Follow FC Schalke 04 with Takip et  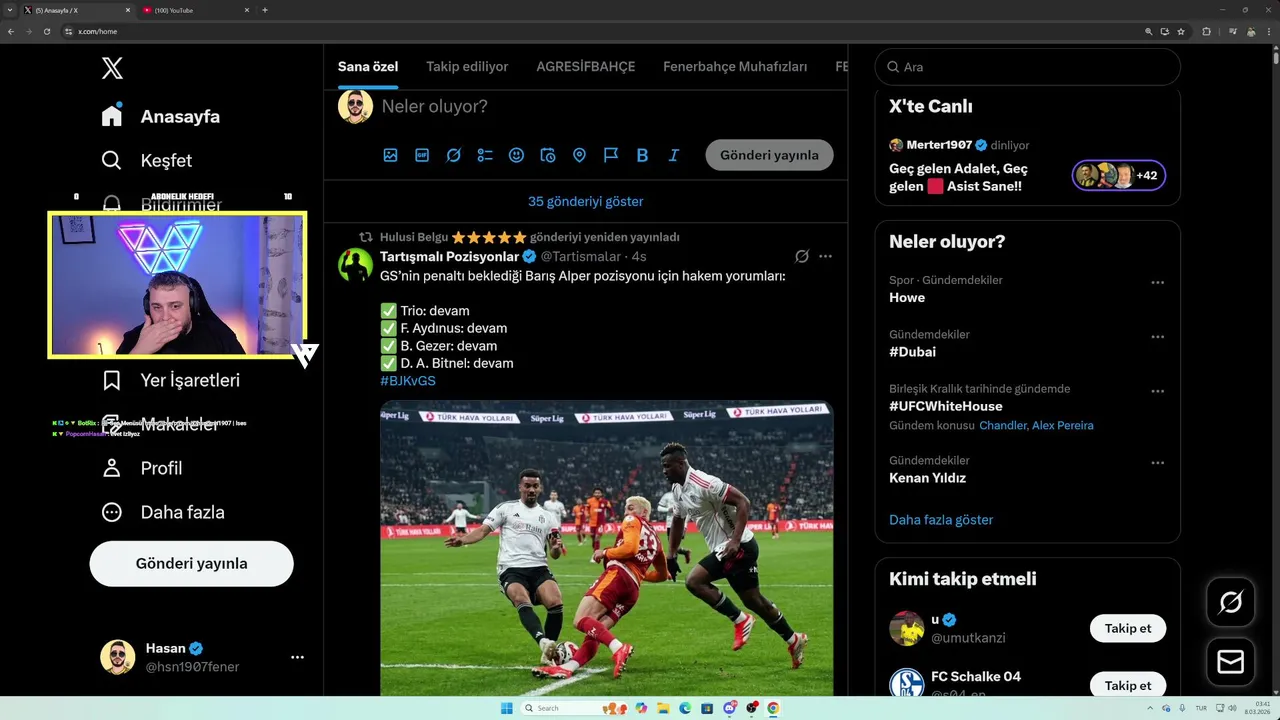(1128, 685)
